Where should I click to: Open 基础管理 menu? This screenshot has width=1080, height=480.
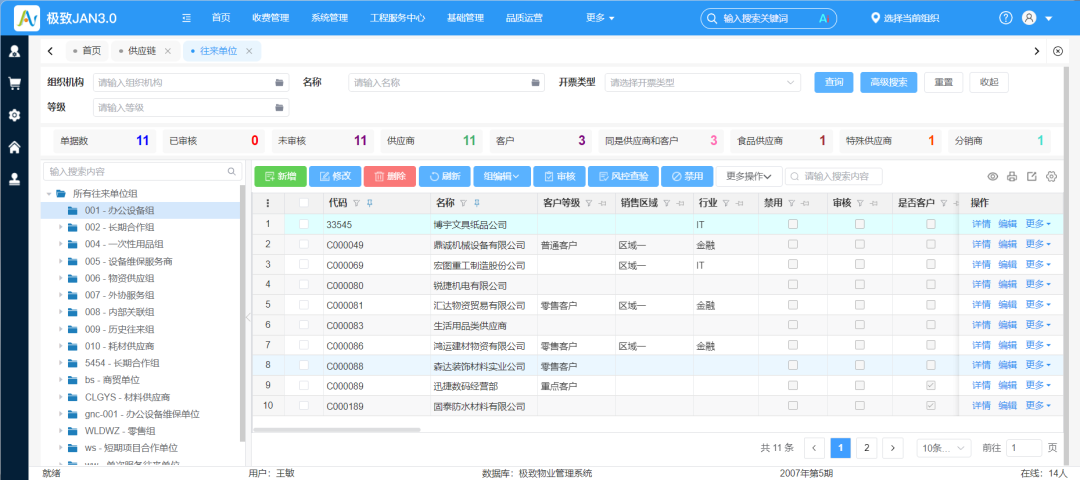tap(465, 18)
